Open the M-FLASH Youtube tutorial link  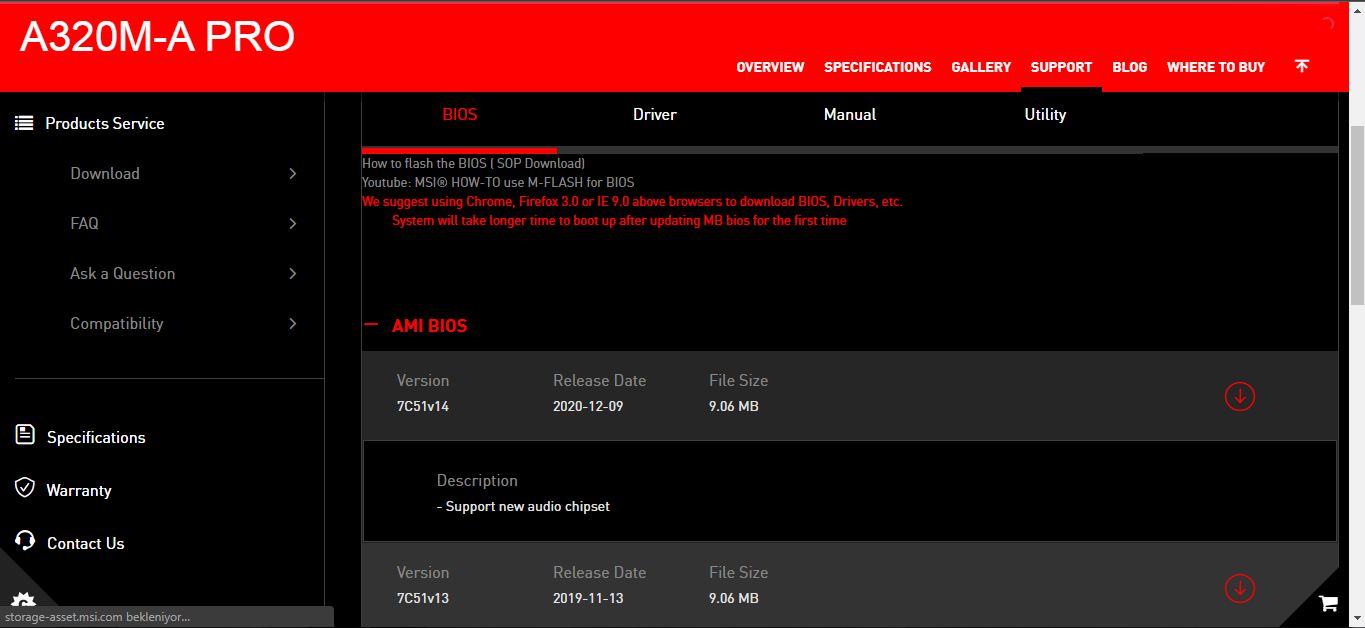pyautogui.click(x=498, y=182)
